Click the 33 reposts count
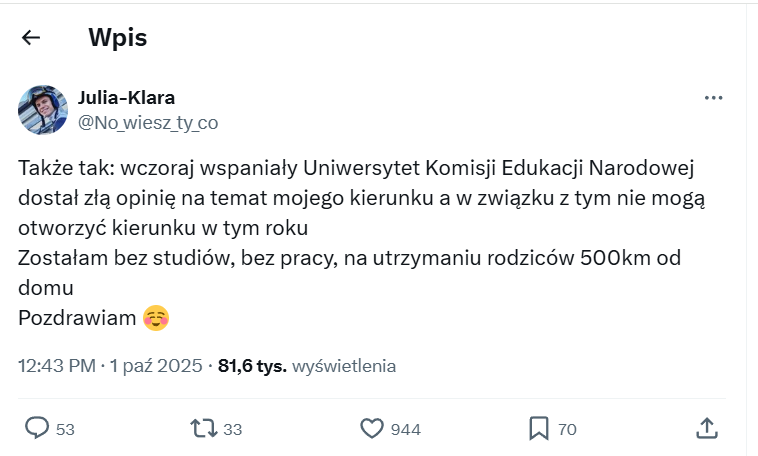This screenshot has width=758, height=456. [x=233, y=429]
